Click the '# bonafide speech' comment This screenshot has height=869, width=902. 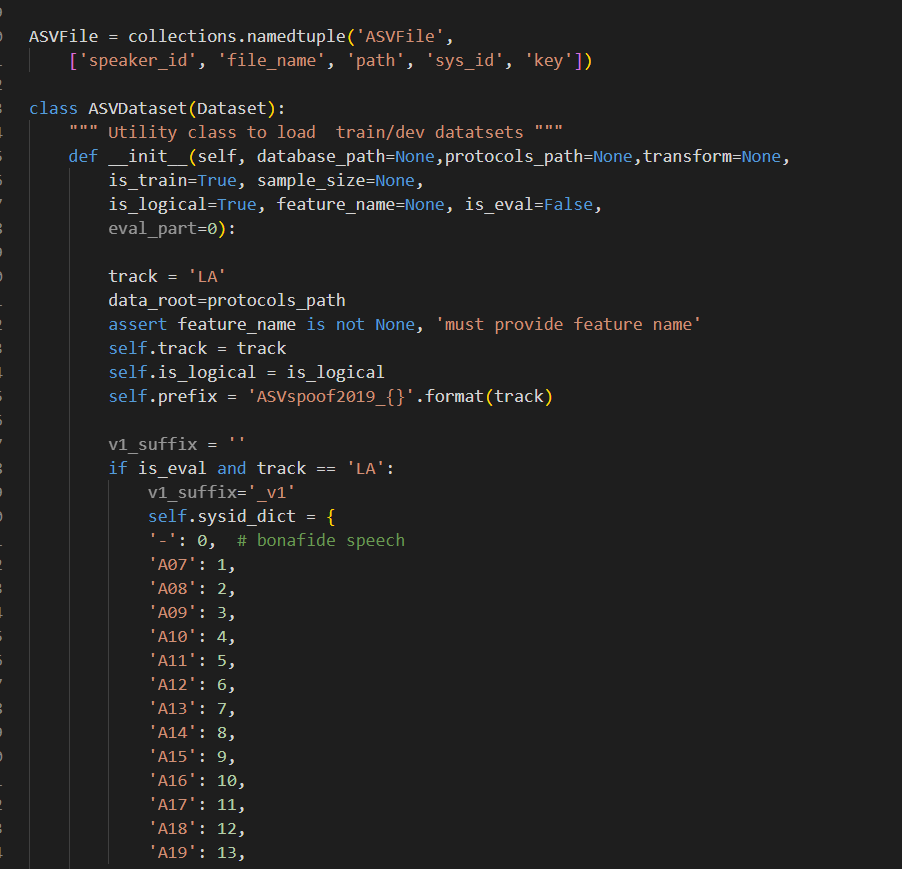[x=321, y=541]
